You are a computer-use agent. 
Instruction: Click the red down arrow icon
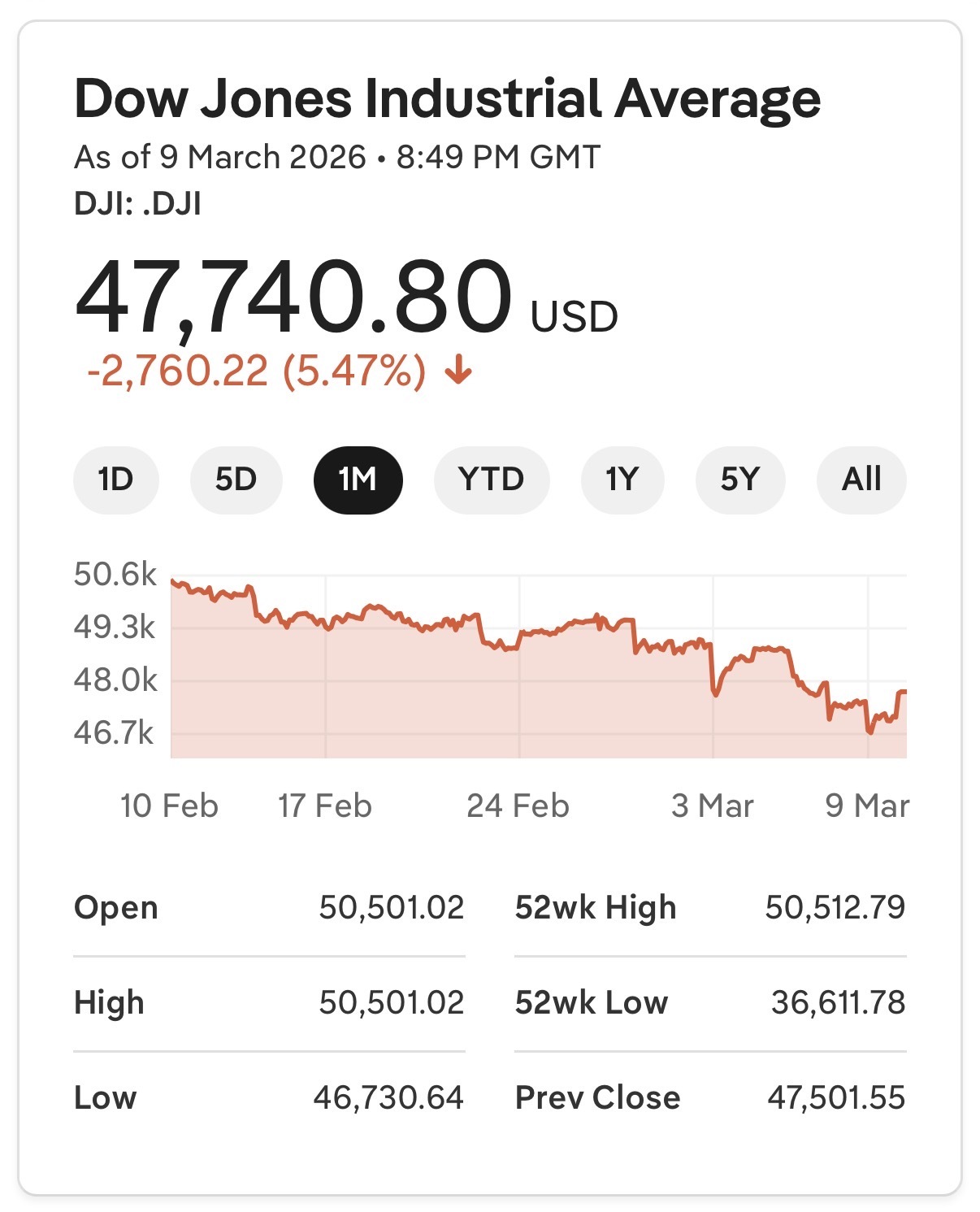459,371
